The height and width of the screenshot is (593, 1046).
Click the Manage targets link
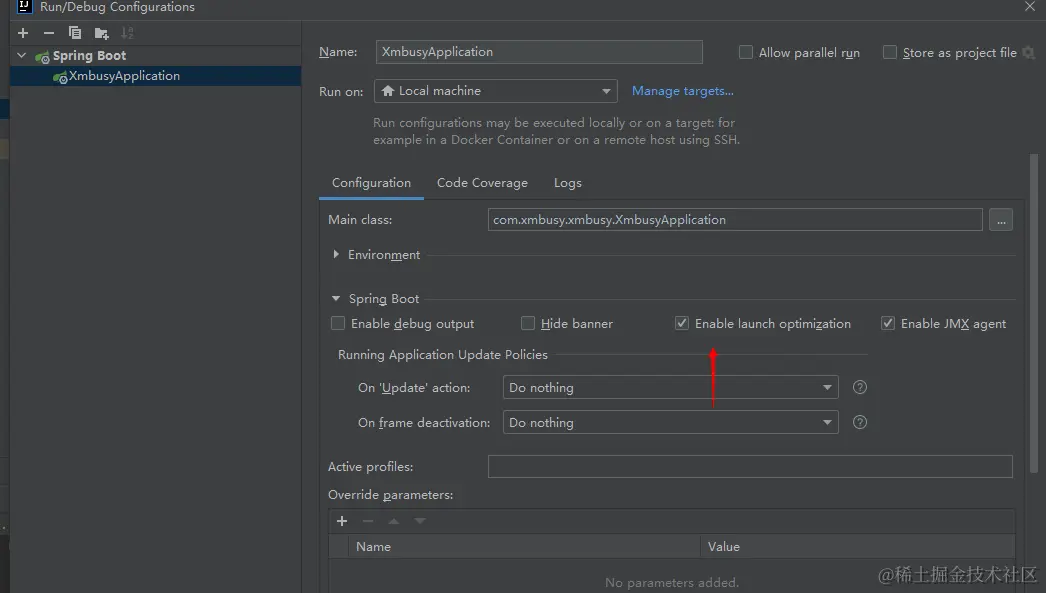[x=682, y=91]
